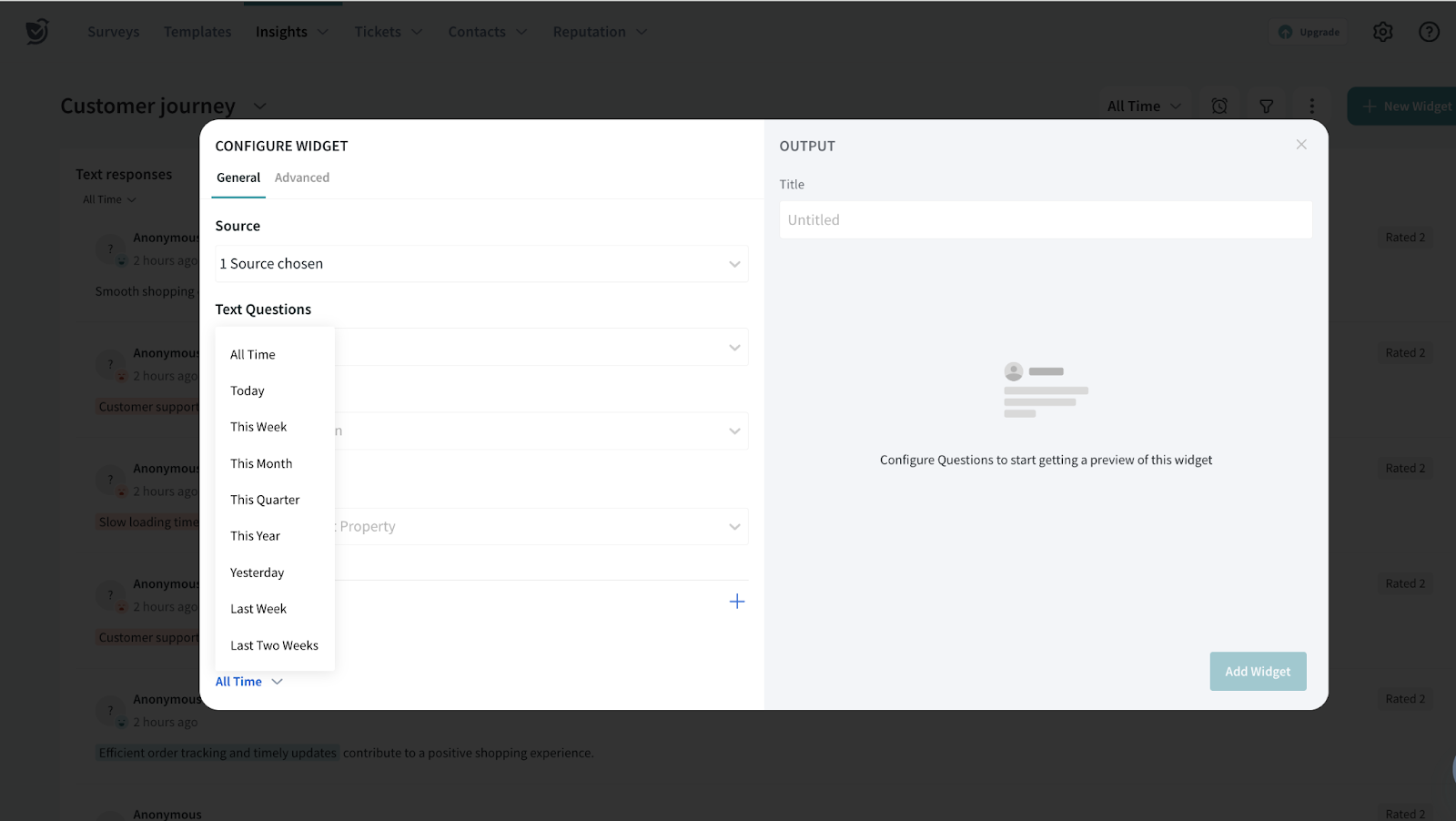Open the settings gear icon

[1382, 32]
